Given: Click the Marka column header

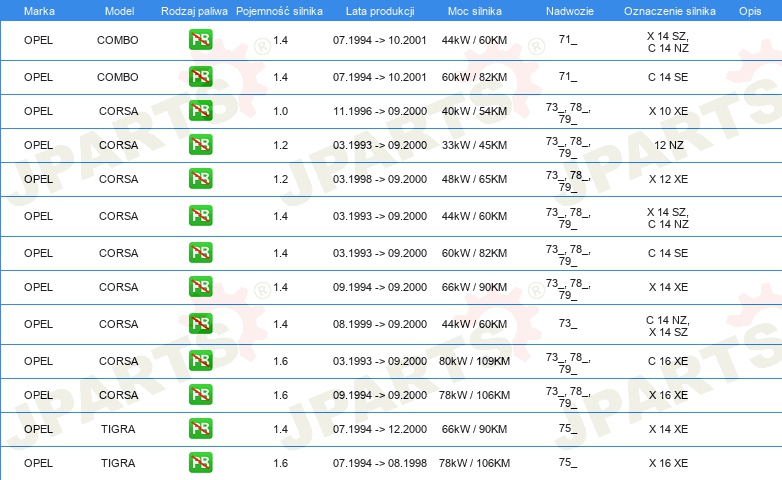Looking at the screenshot, I should pyautogui.click(x=39, y=11).
